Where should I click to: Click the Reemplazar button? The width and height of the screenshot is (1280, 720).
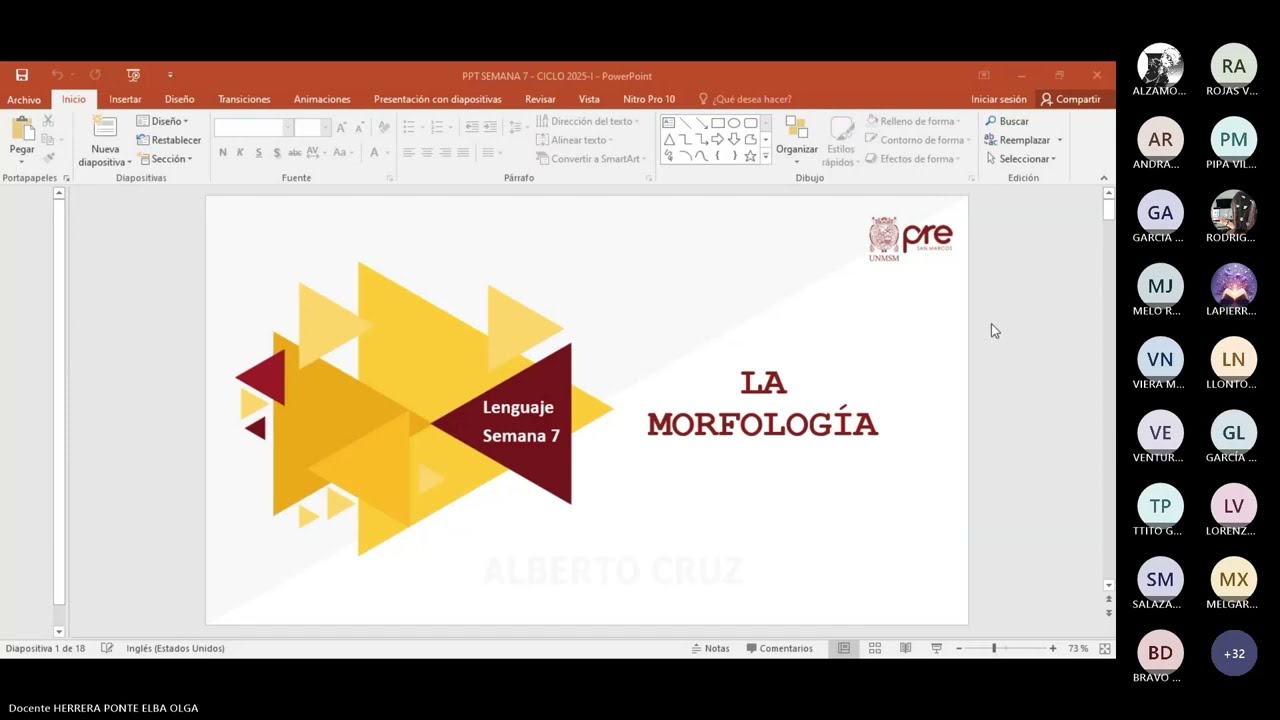1023,140
